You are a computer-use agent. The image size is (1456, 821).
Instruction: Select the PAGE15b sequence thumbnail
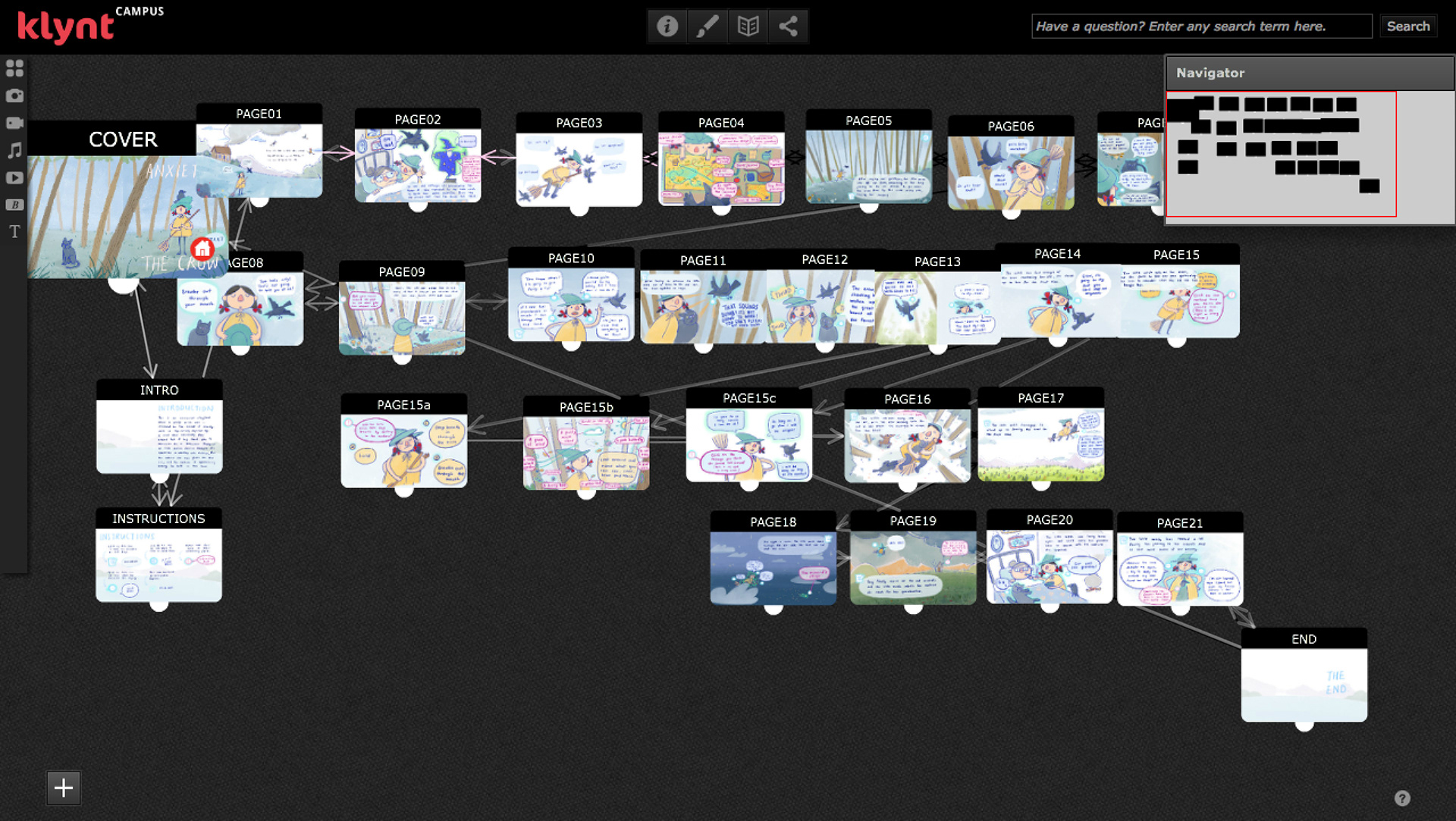(586, 453)
